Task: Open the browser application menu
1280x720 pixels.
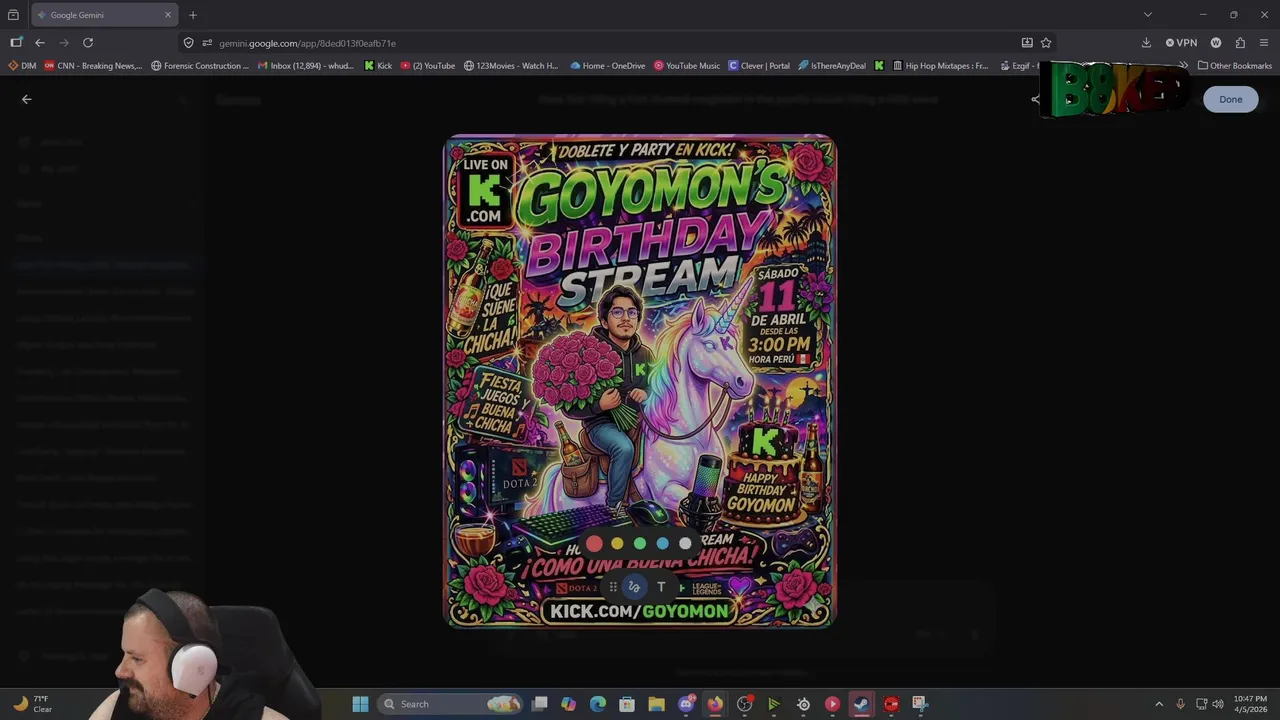Action: 1264,43
